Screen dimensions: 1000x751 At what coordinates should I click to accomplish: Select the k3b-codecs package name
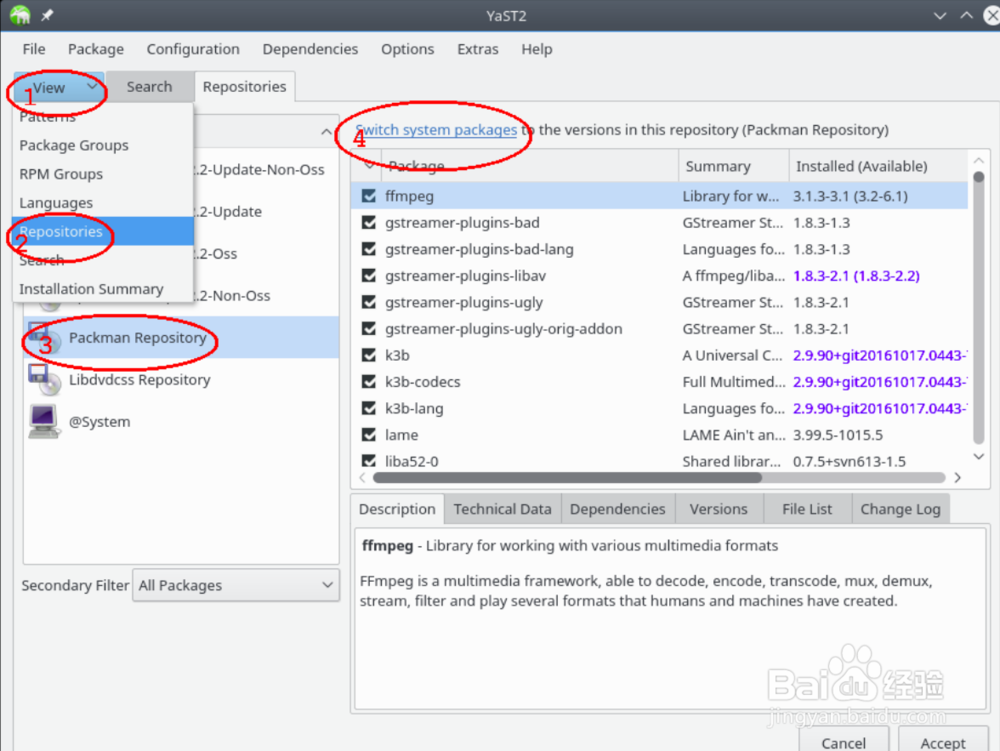pyautogui.click(x=423, y=382)
